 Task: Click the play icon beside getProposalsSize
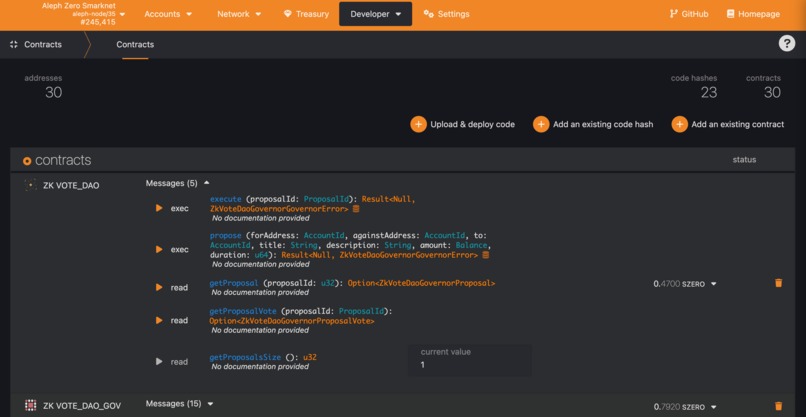tap(159, 361)
